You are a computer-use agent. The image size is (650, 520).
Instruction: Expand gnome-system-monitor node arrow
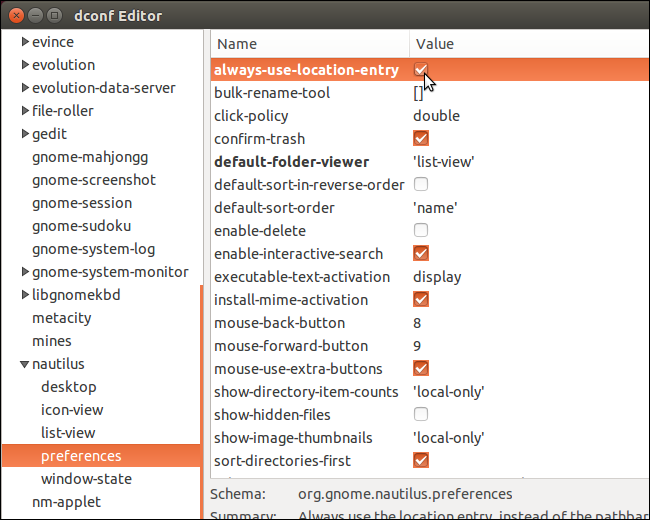pos(25,272)
